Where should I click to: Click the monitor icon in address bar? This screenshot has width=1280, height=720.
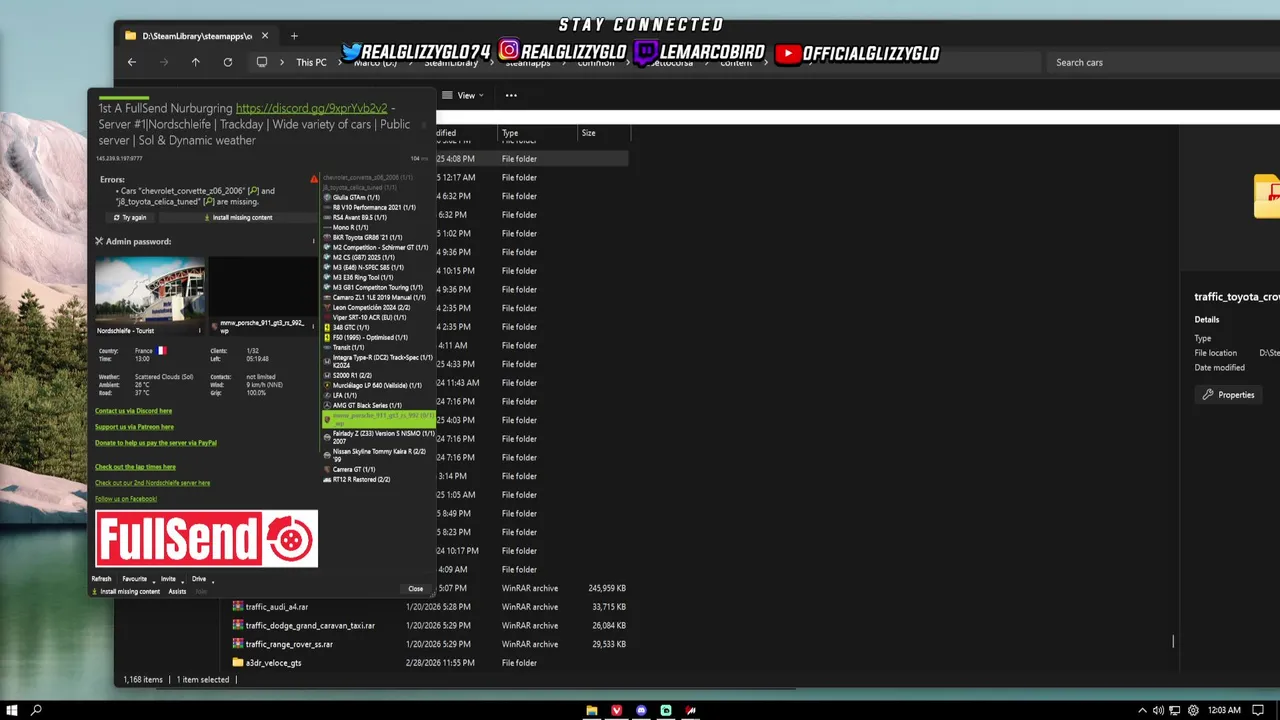(x=262, y=62)
